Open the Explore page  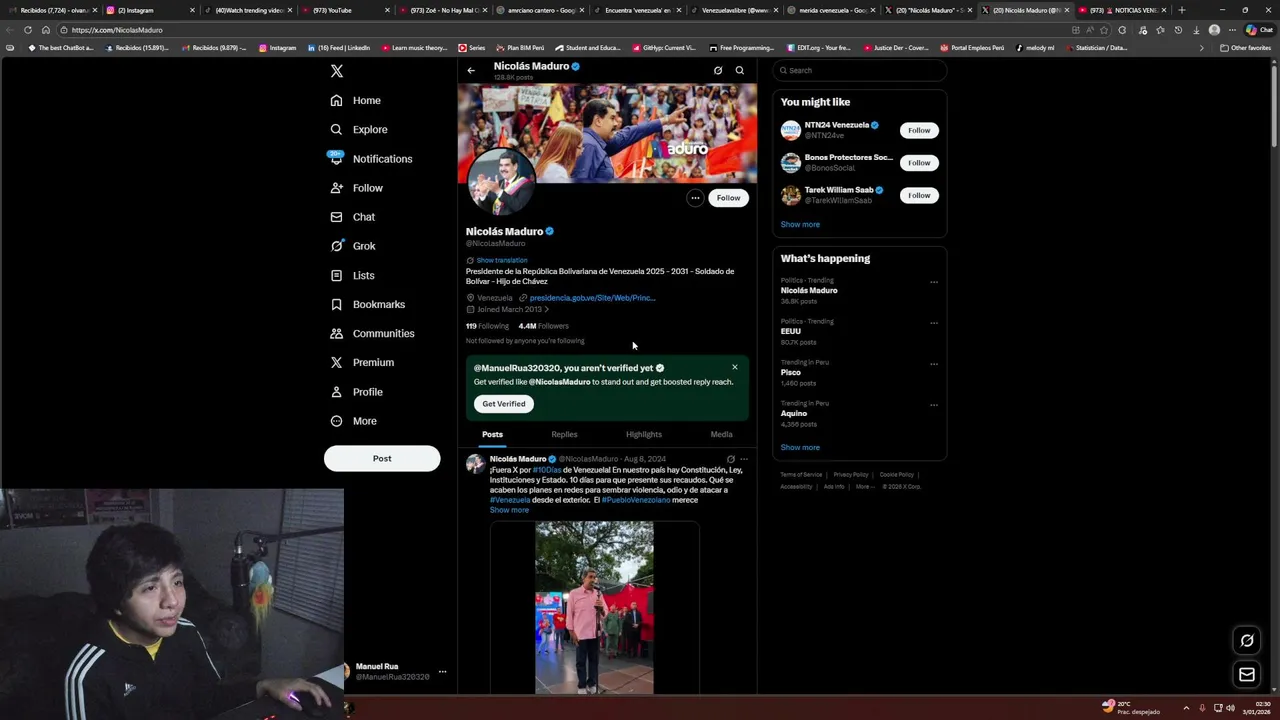click(359, 129)
